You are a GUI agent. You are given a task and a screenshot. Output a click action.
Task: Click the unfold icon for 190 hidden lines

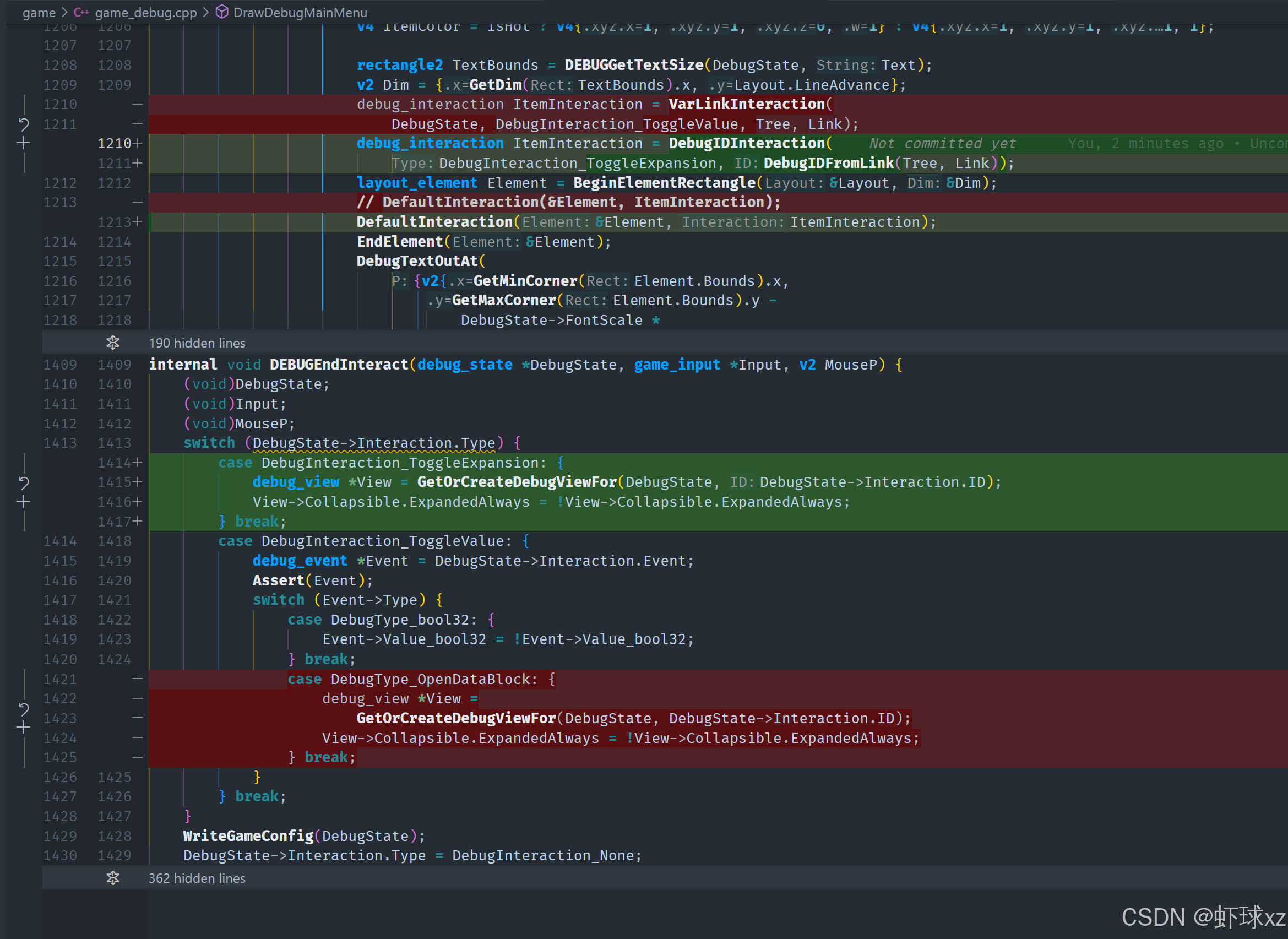click(113, 343)
